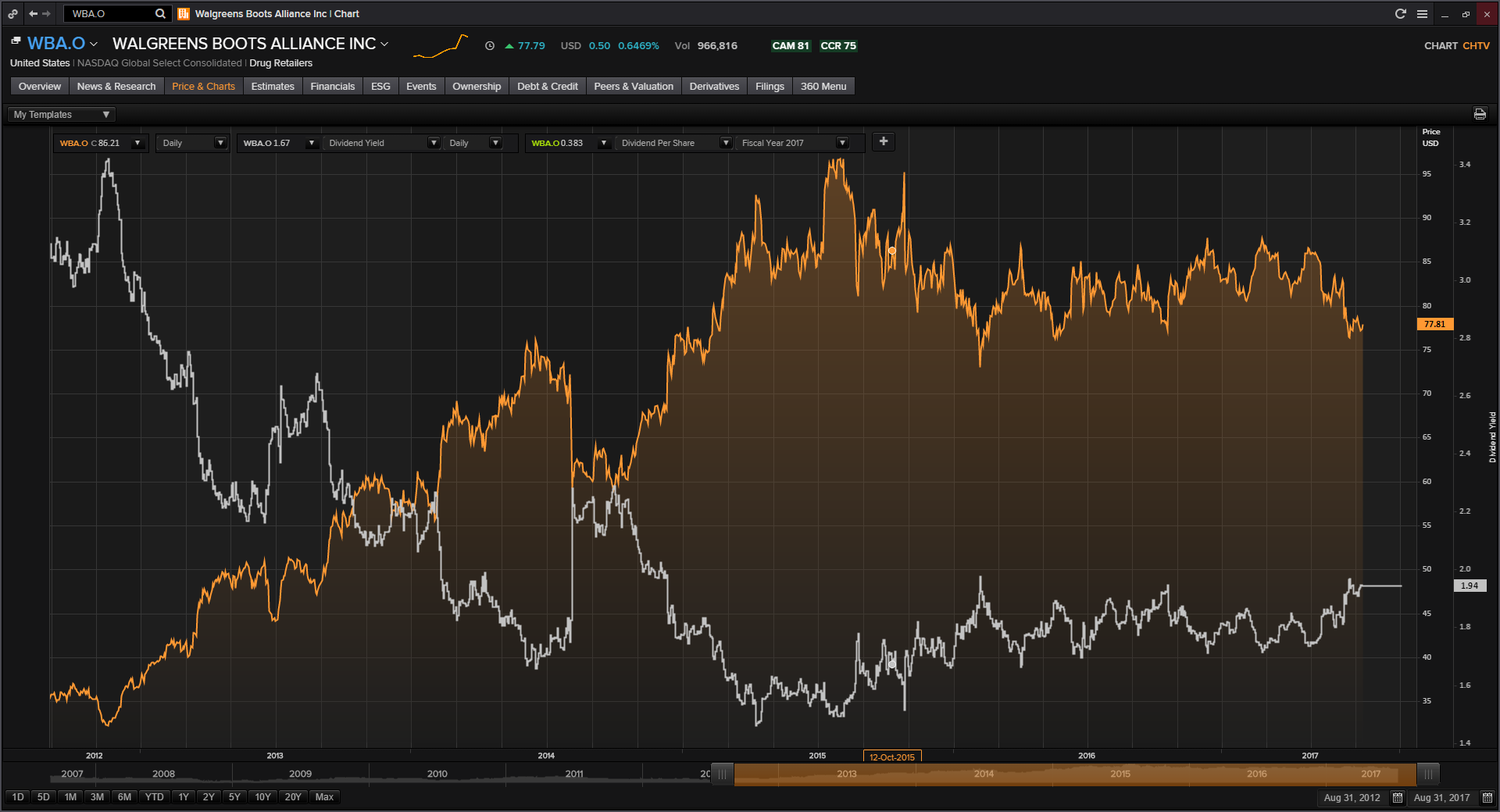Switch to the ESG tab
The width and height of the screenshot is (1500, 812).
(380, 86)
